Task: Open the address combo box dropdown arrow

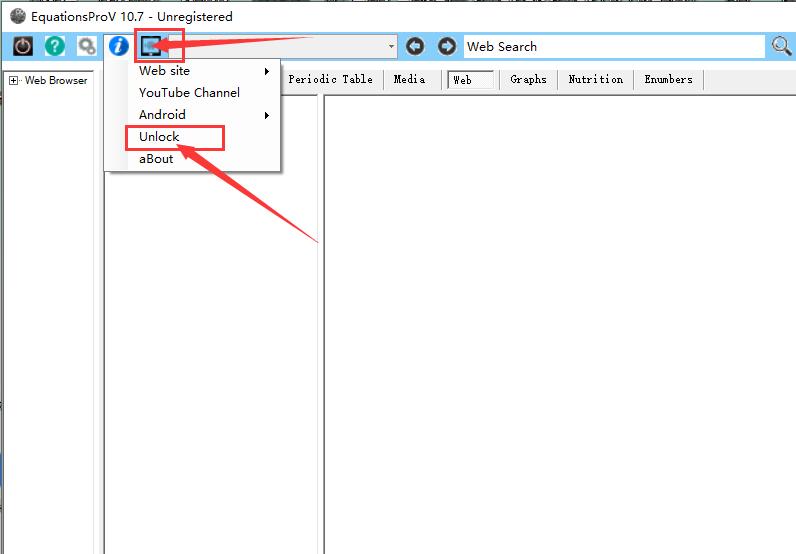Action: click(391, 46)
